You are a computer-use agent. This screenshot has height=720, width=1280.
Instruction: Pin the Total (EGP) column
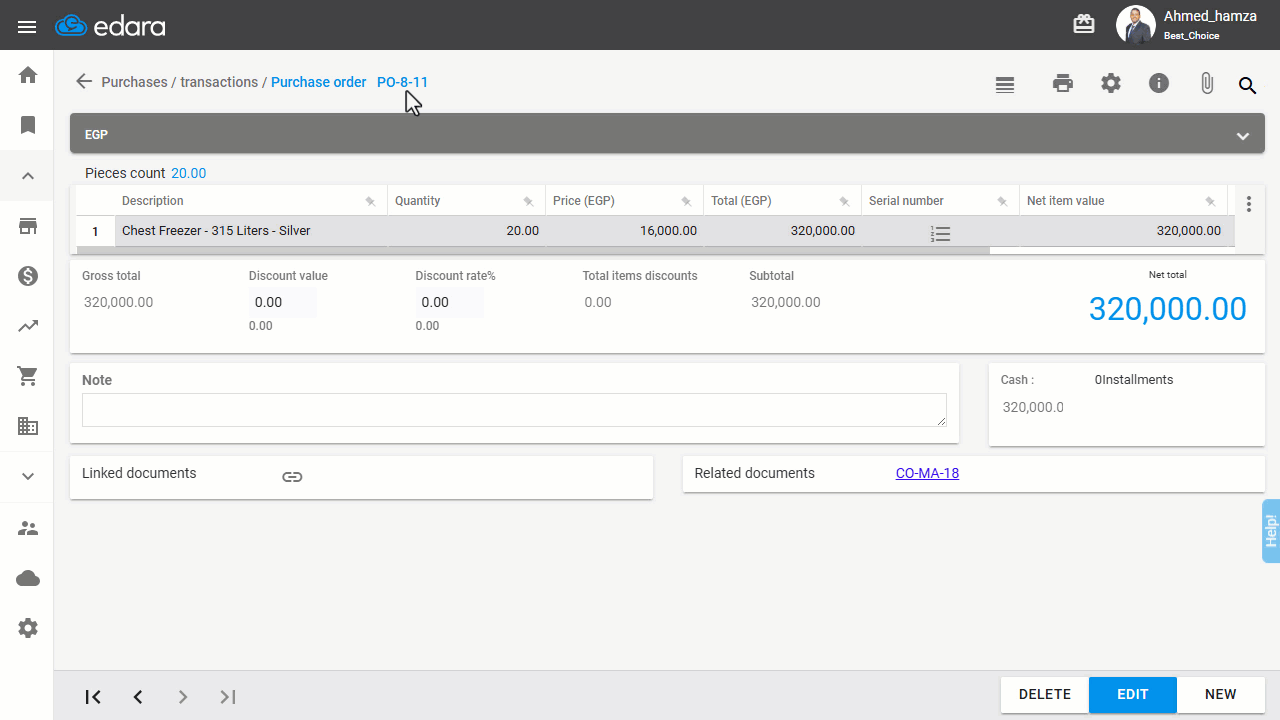[844, 202]
